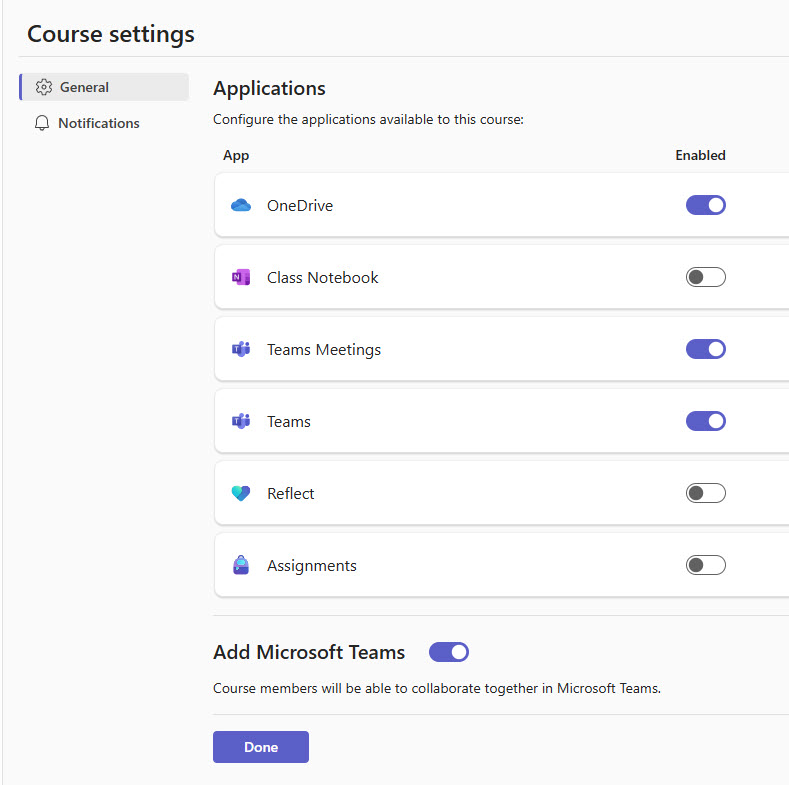Click the Assignments backpack icon
Viewport: 789px width, 785px height.
[x=240, y=566]
